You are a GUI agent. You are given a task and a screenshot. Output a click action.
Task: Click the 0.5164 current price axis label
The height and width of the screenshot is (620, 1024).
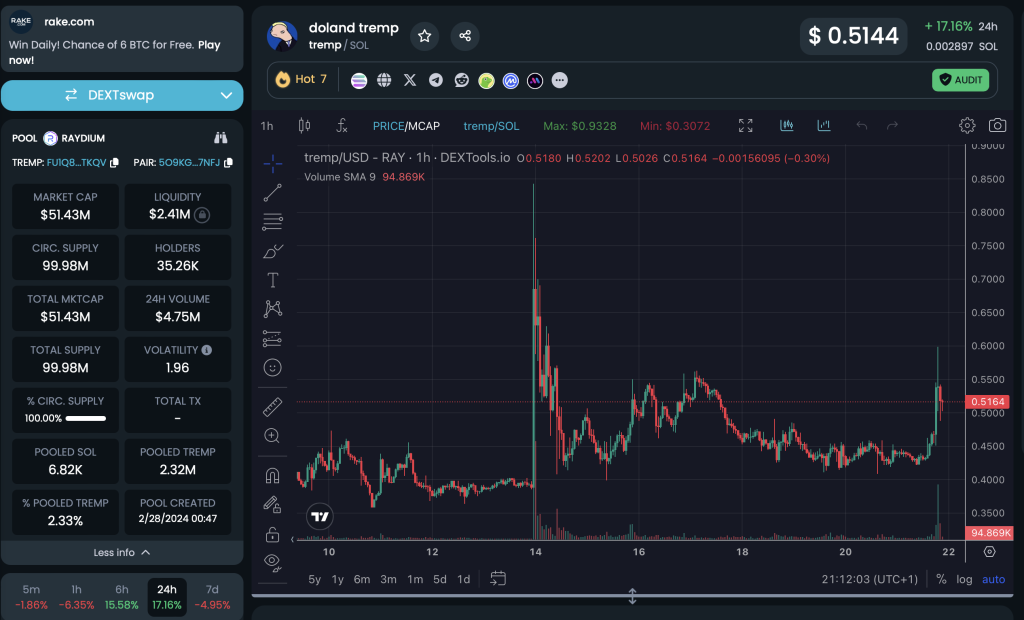click(987, 402)
